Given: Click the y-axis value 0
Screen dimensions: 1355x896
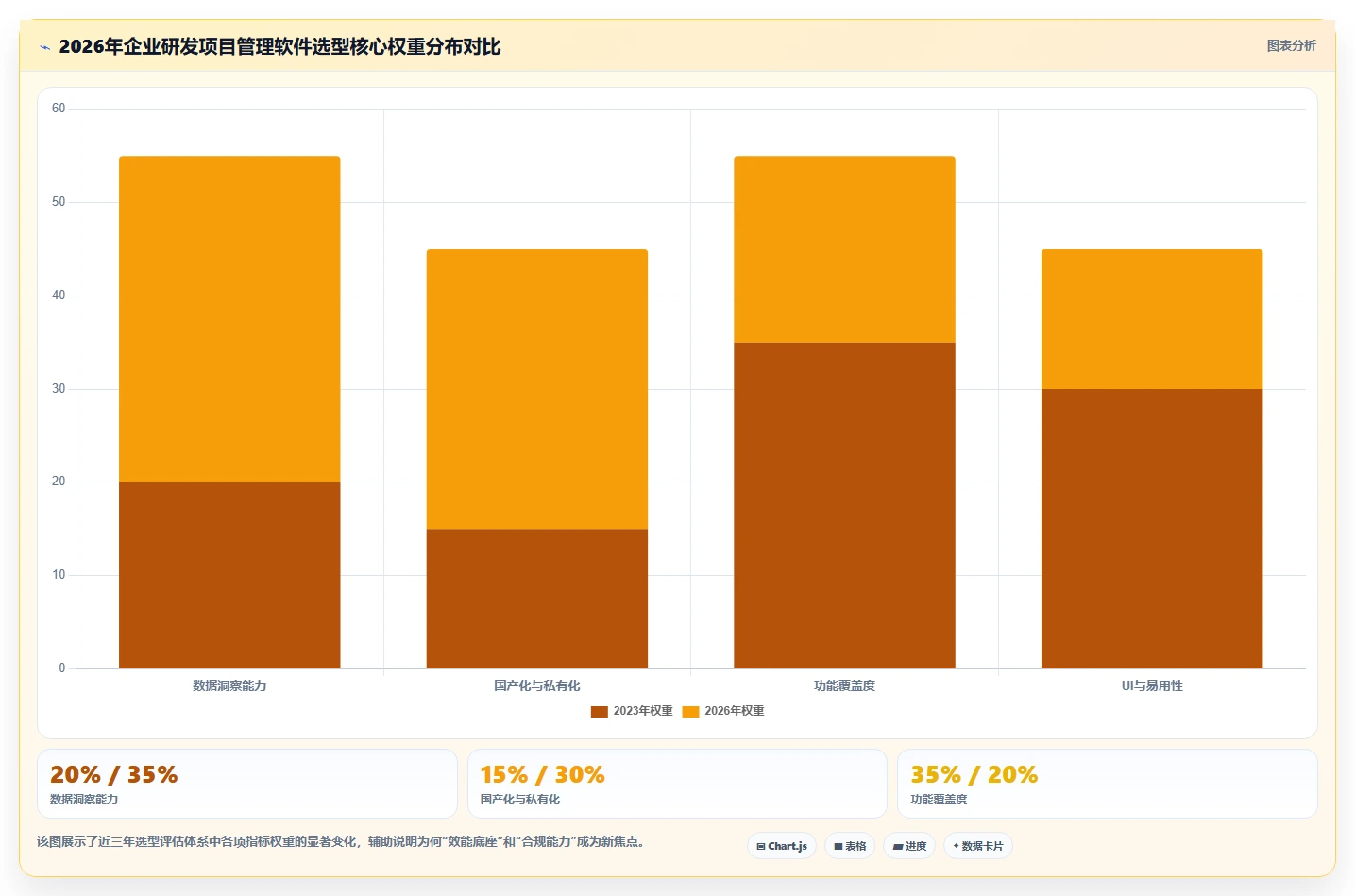Looking at the screenshot, I should (x=62, y=668).
